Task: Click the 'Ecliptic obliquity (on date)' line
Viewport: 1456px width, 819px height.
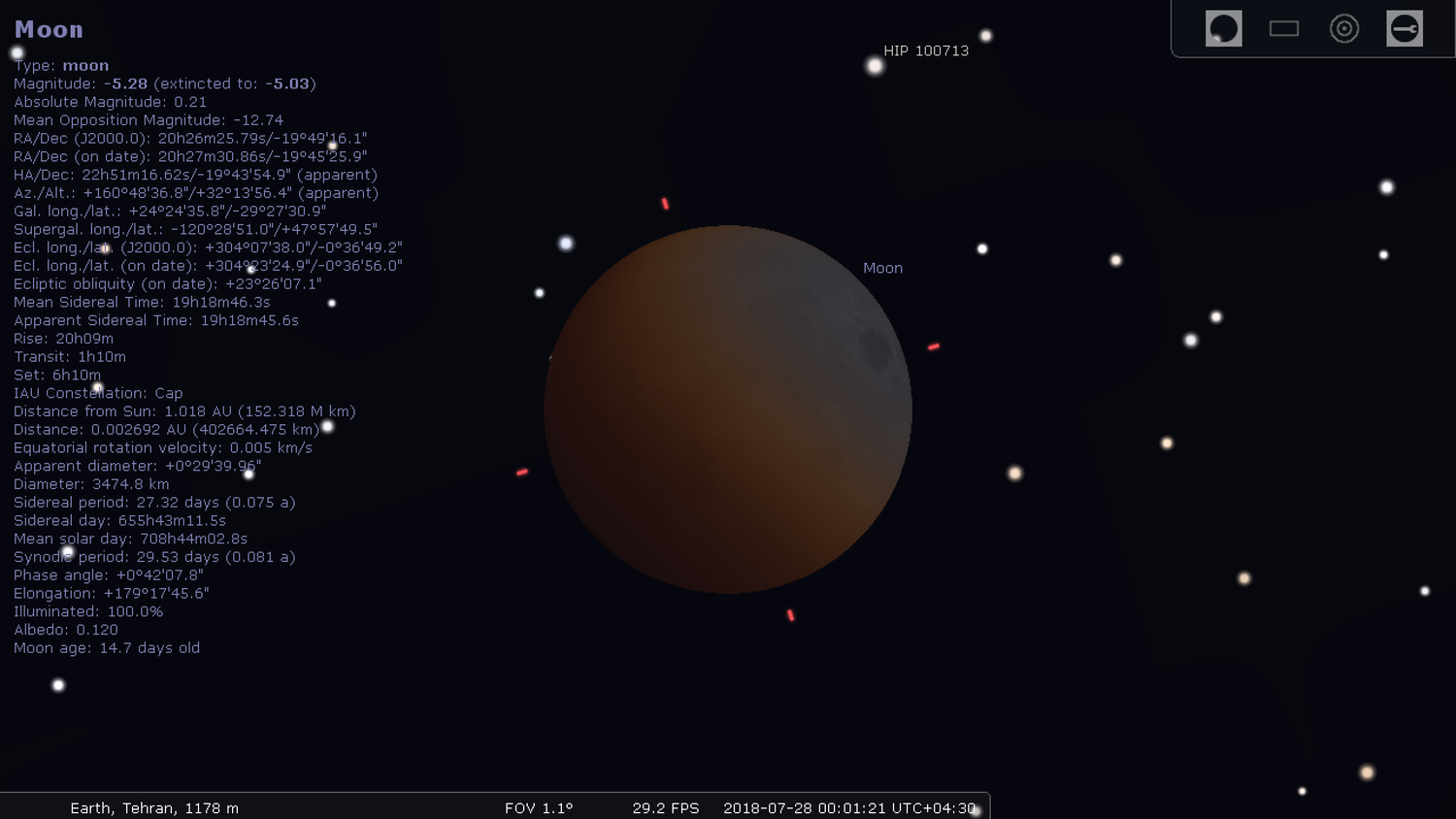Action: pos(168,283)
